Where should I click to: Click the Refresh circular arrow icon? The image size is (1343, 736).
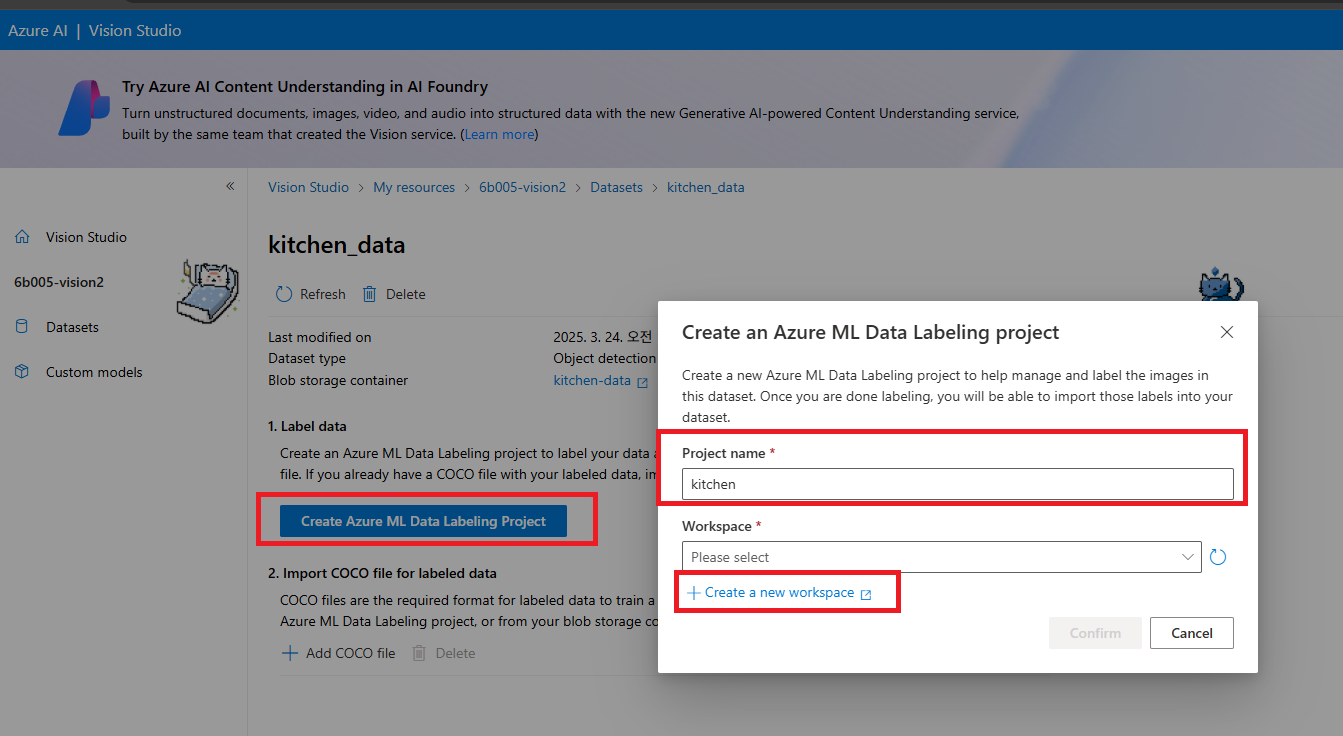pyautogui.click(x=284, y=294)
